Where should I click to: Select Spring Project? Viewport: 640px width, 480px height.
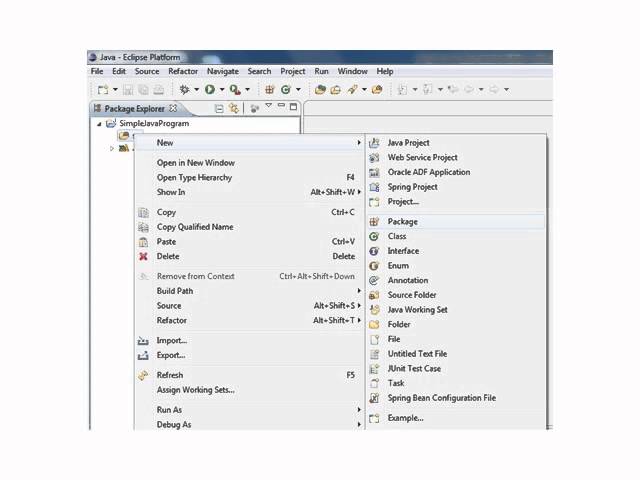pos(456,187)
